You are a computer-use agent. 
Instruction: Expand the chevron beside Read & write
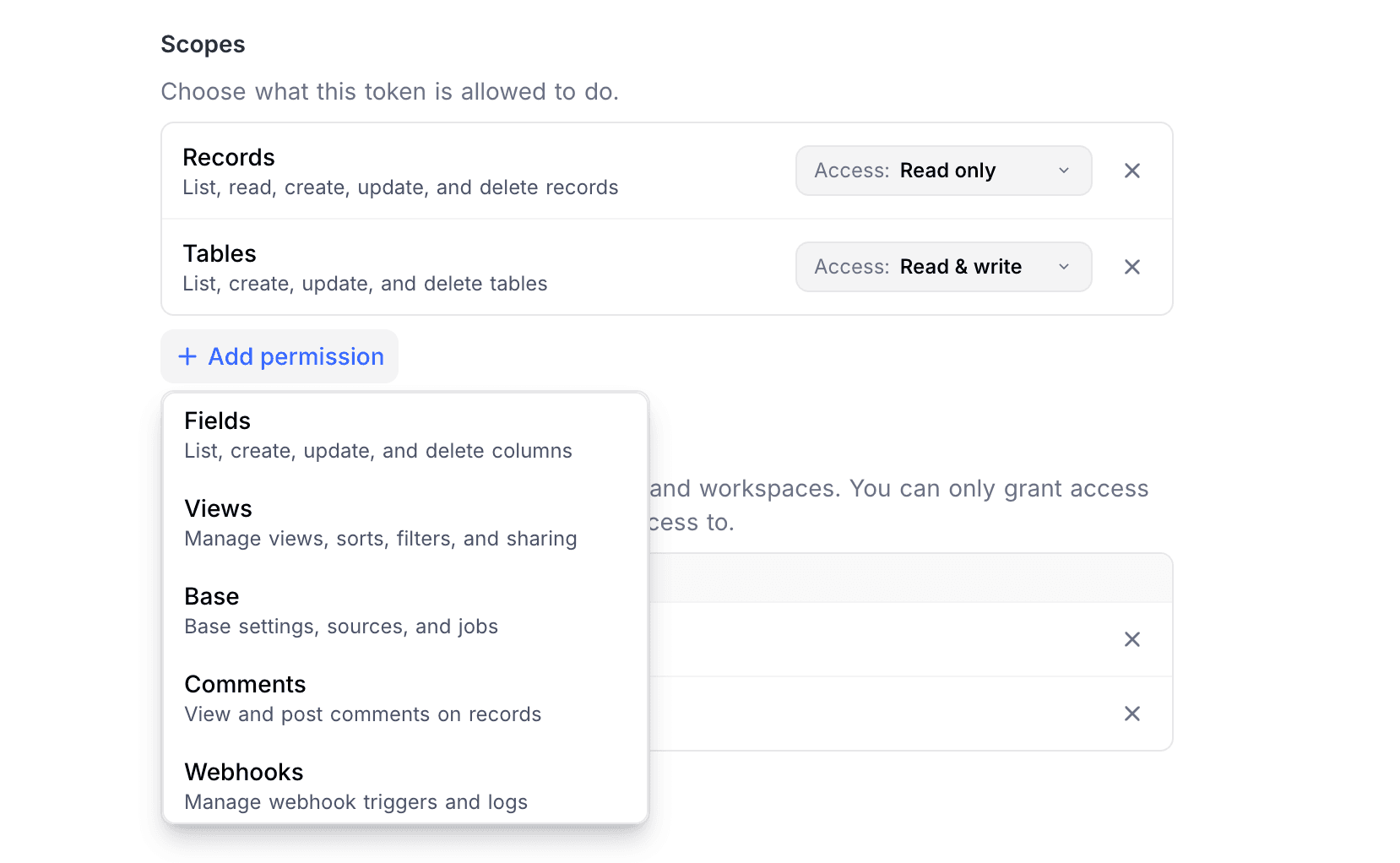pyautogui.click(x=1064, y=267)
